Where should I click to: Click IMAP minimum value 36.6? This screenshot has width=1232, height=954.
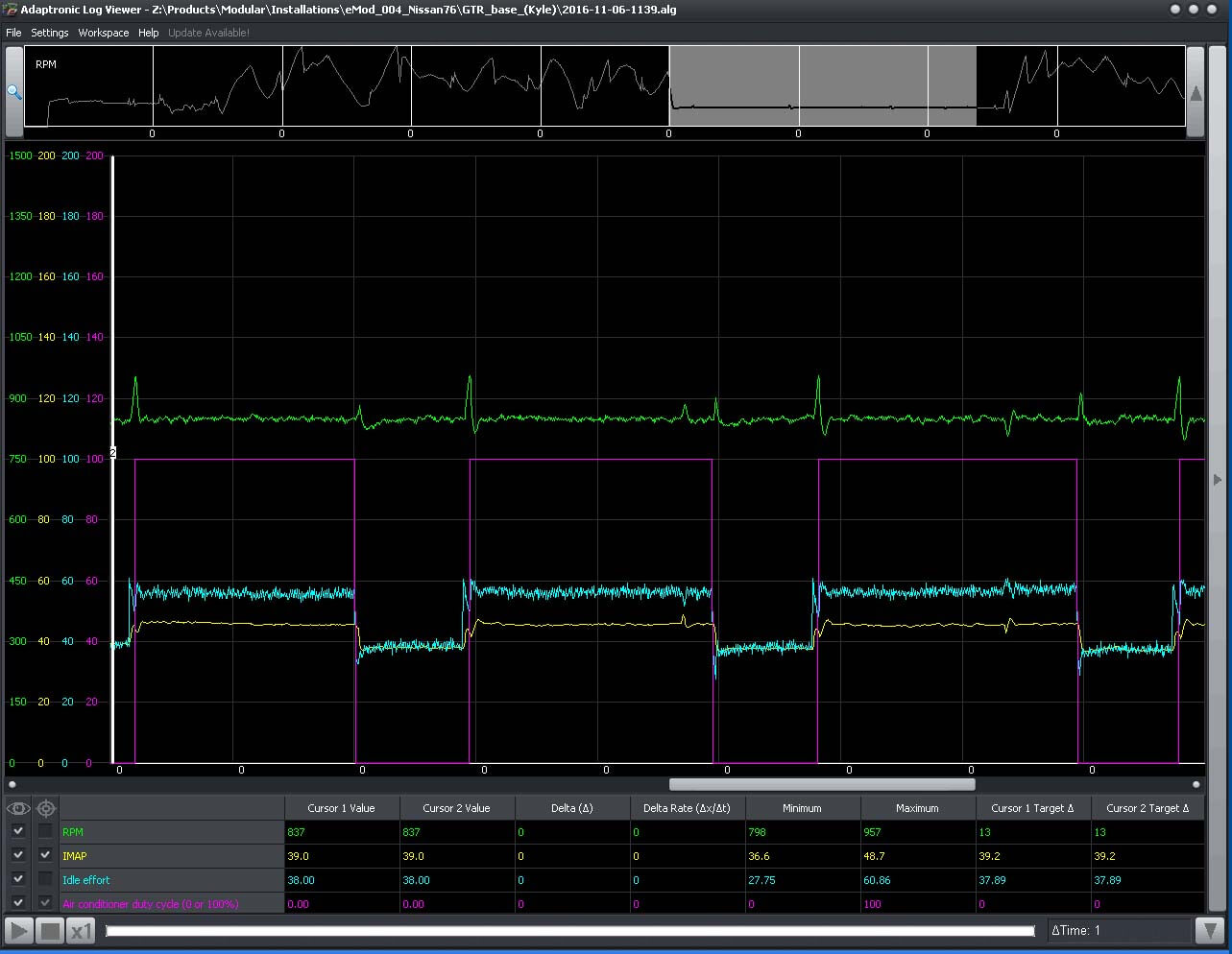tap(759, 856)
